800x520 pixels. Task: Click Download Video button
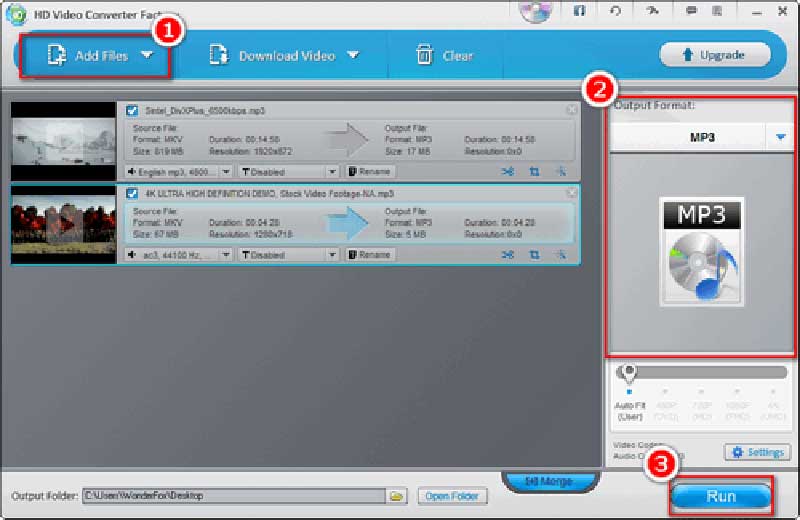(x=283, y=56)
